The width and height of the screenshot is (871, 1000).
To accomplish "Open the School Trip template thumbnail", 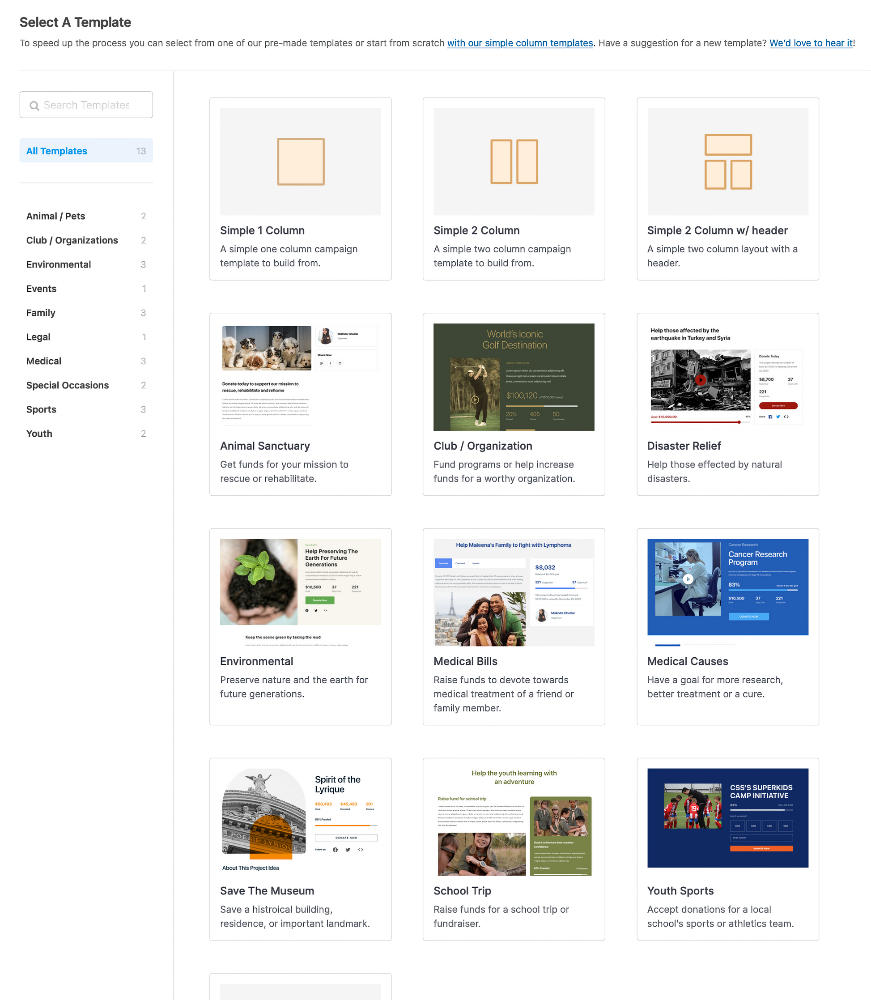I will (514, 822).
